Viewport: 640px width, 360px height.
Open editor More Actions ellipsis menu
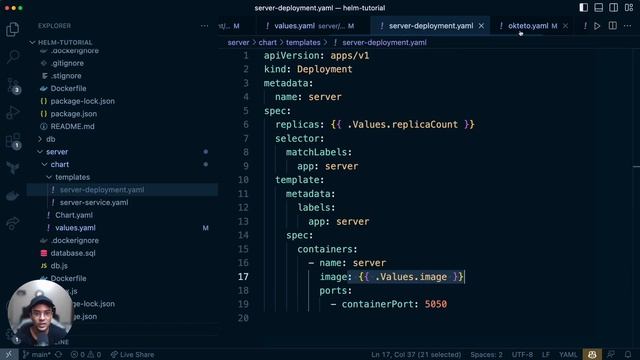628,26
